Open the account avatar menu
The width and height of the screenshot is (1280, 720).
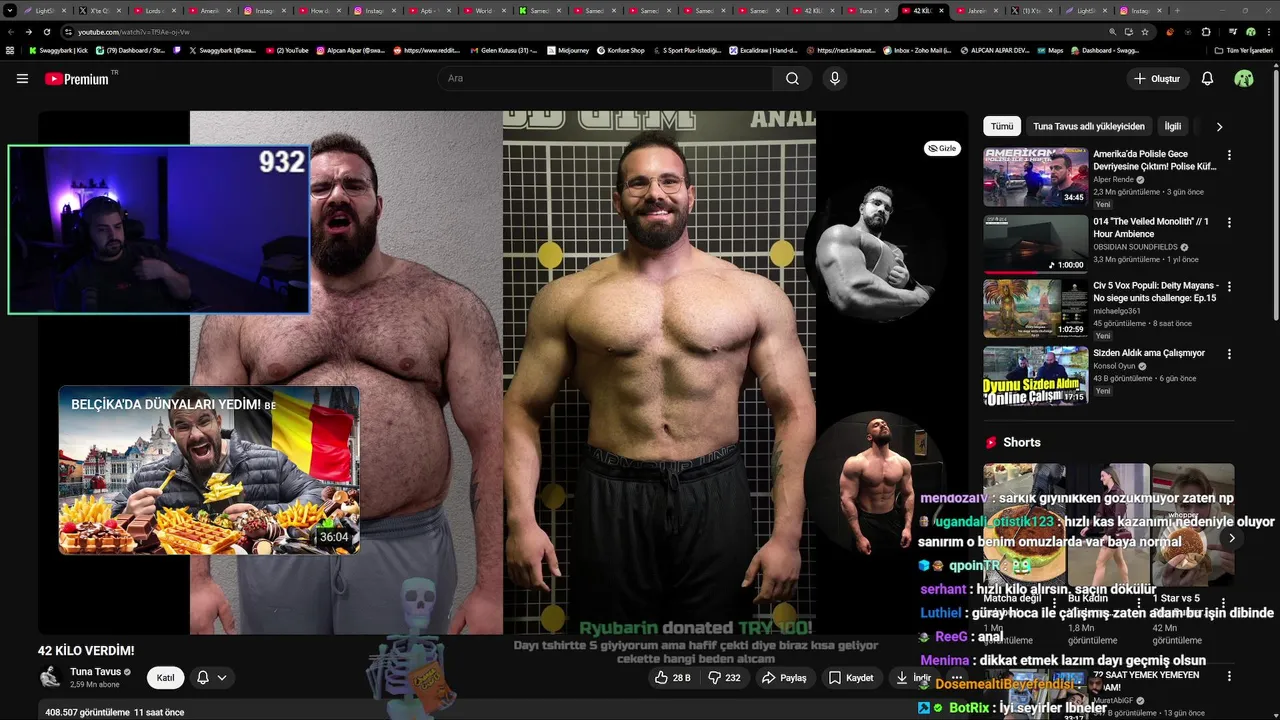tap(1244, 78)
